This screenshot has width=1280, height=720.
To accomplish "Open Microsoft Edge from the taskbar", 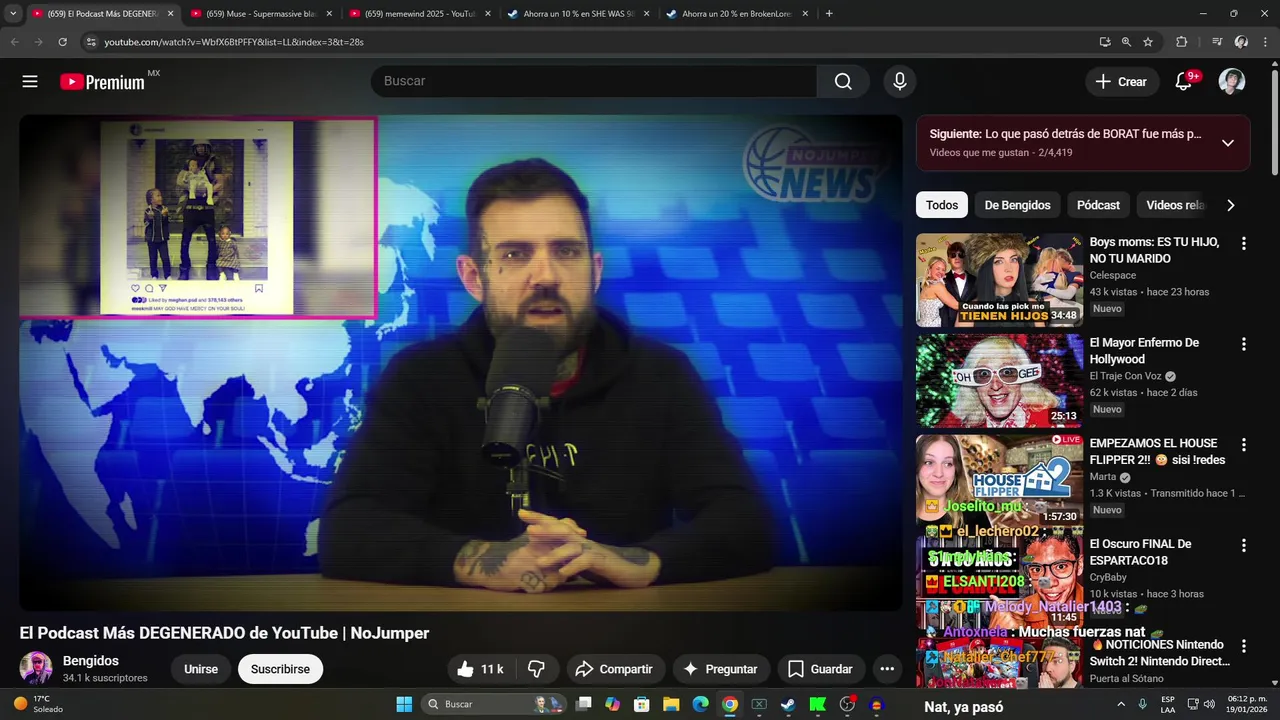I will click(700, 704).
